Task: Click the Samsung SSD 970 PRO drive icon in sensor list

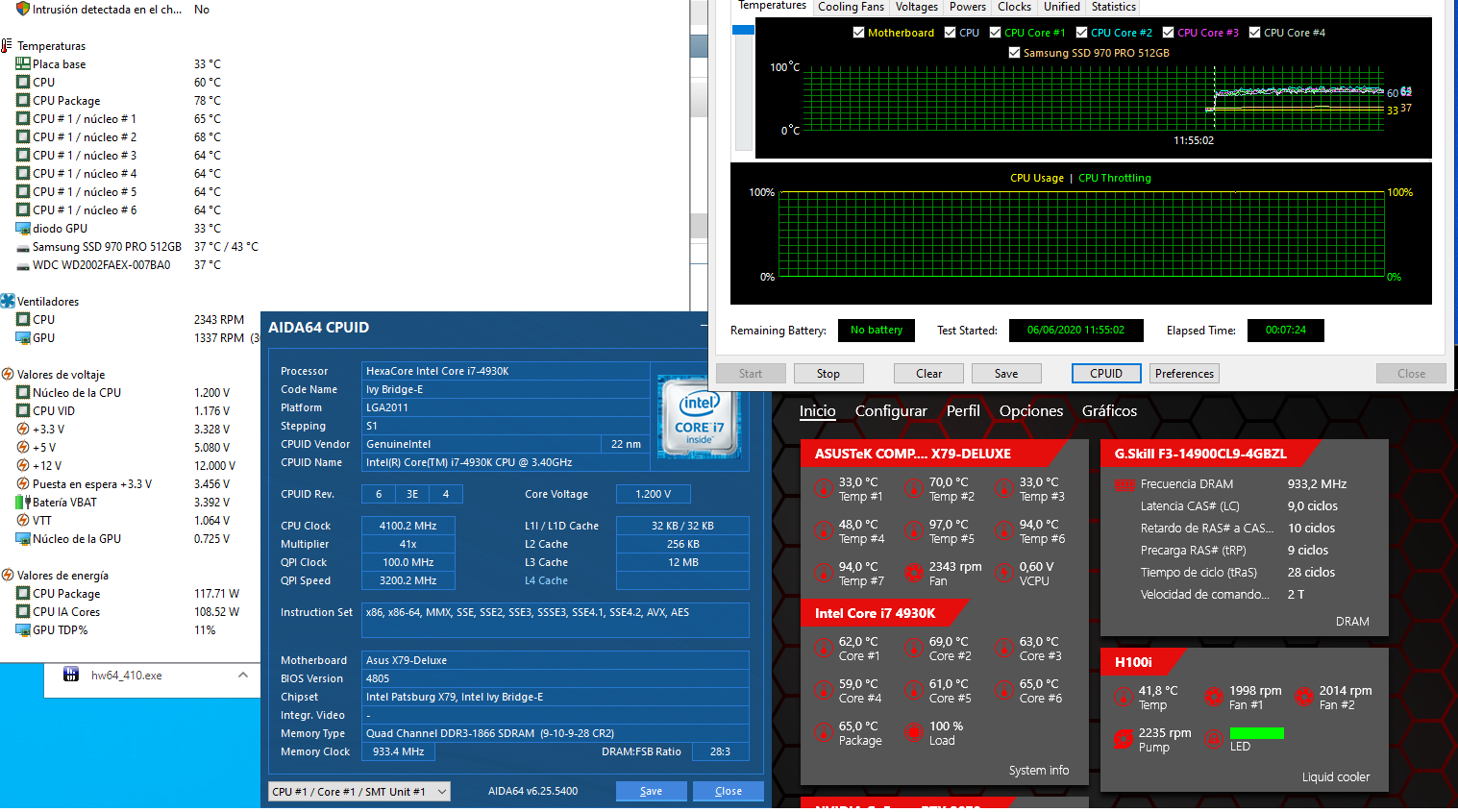Action: coord(23,247)
